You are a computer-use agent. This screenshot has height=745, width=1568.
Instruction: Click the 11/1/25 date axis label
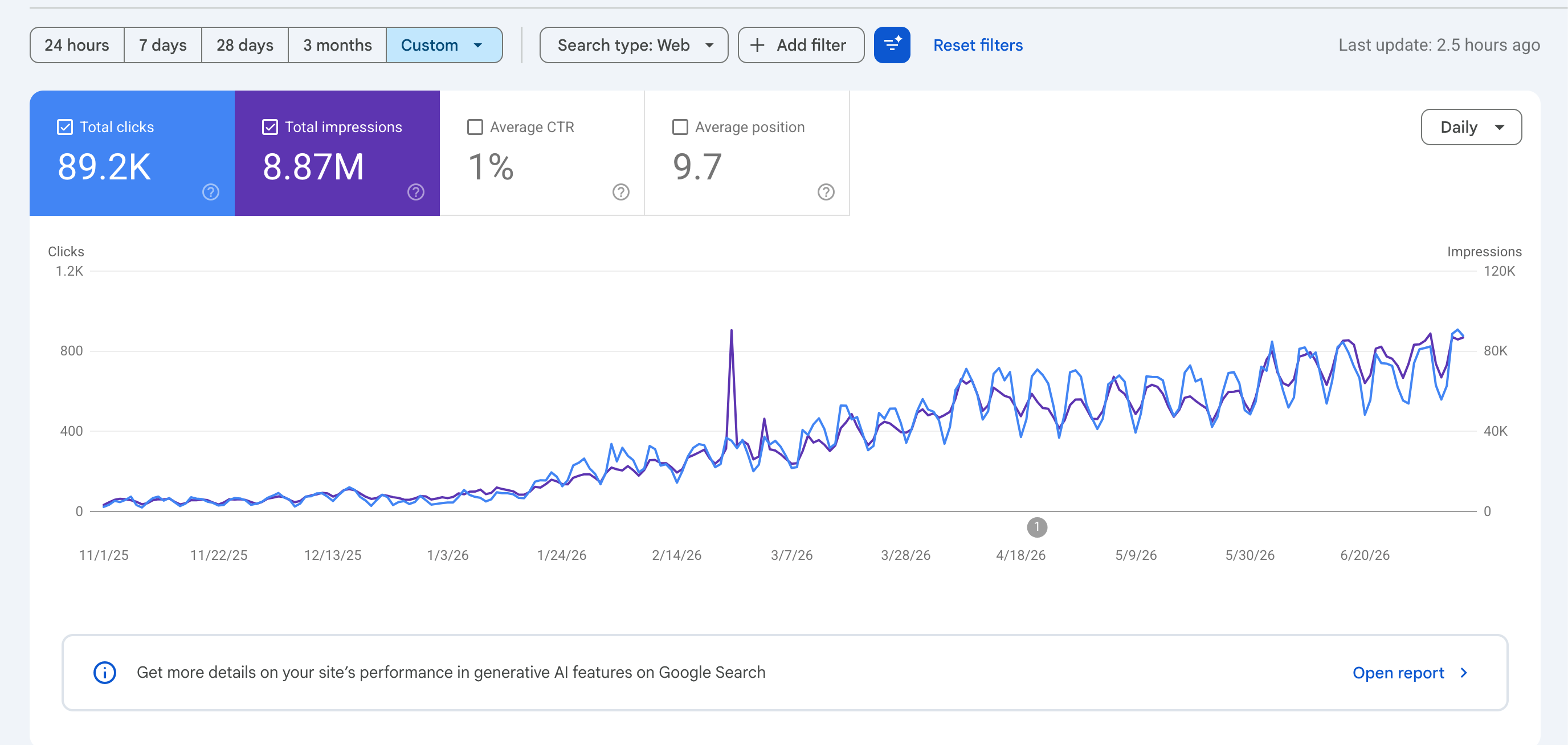[x=104, y=555]
